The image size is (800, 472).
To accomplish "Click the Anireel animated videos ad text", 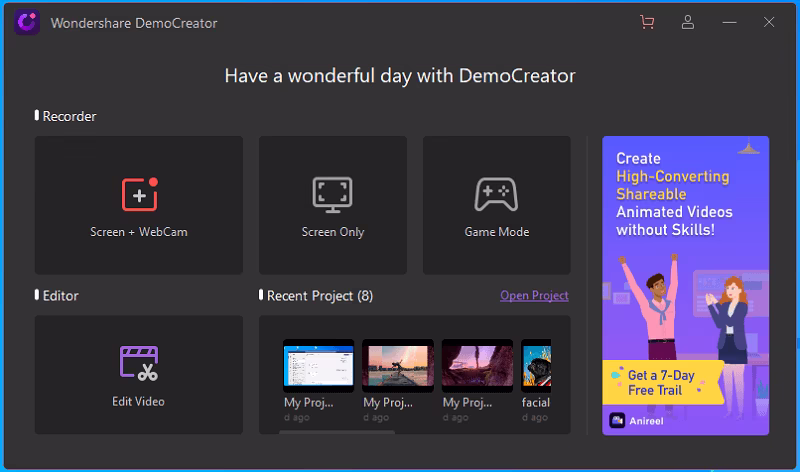I will click(674, 194).
